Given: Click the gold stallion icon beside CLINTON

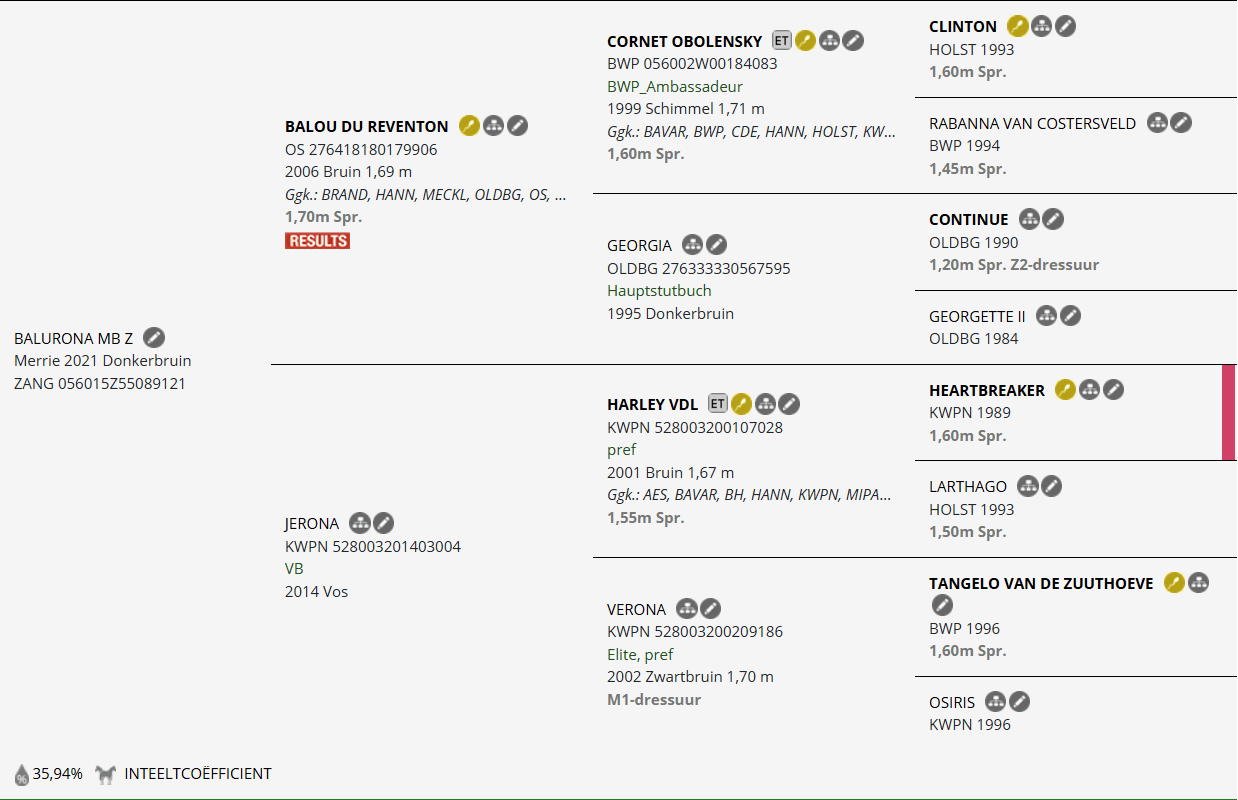Looking at the screenshot, I should point(1017,27).
